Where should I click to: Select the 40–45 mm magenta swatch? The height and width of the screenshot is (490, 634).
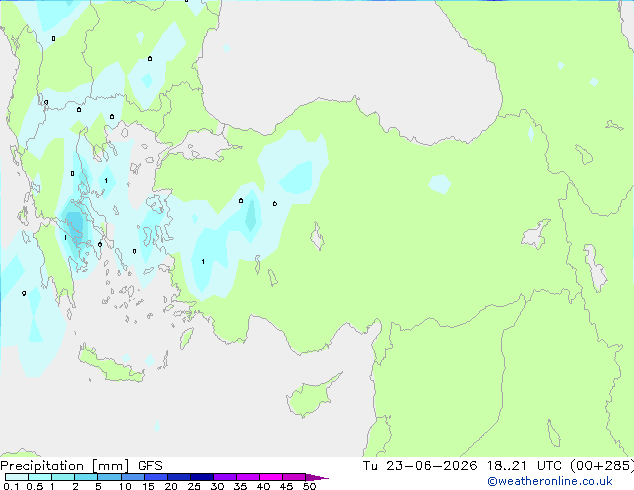271,477
